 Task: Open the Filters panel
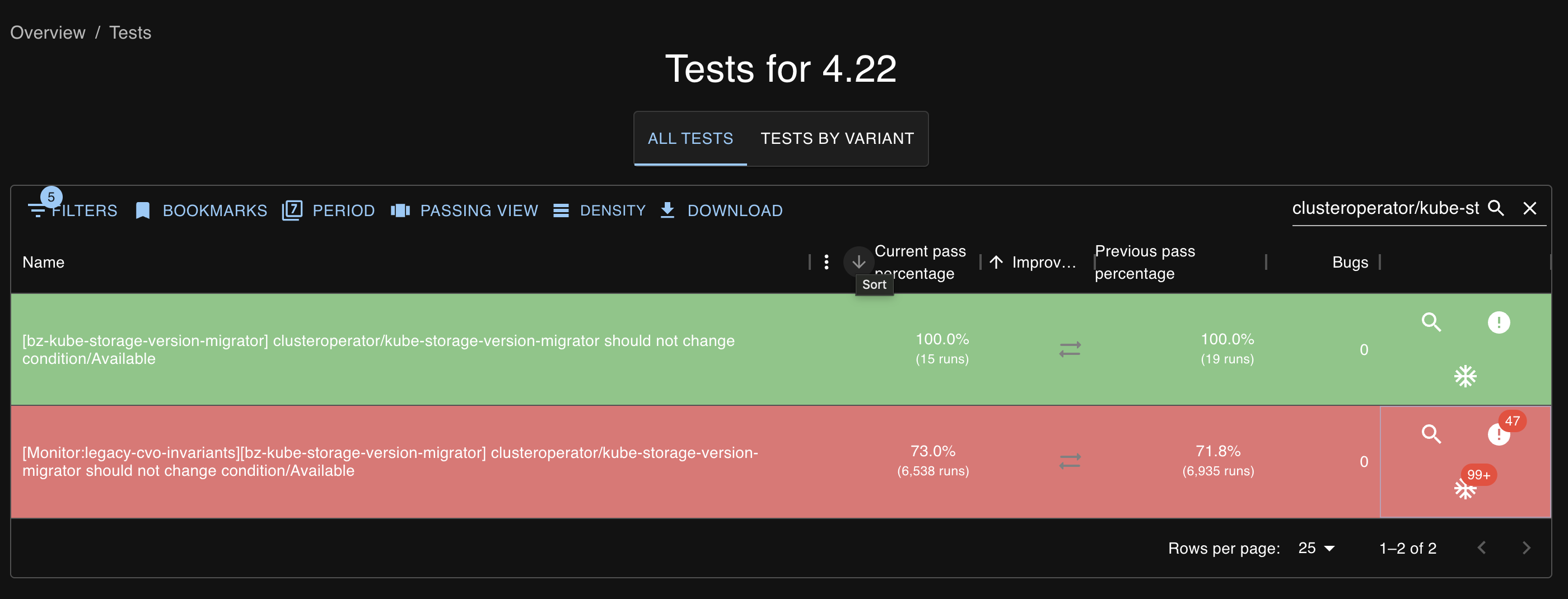click(x=72, y=210)
